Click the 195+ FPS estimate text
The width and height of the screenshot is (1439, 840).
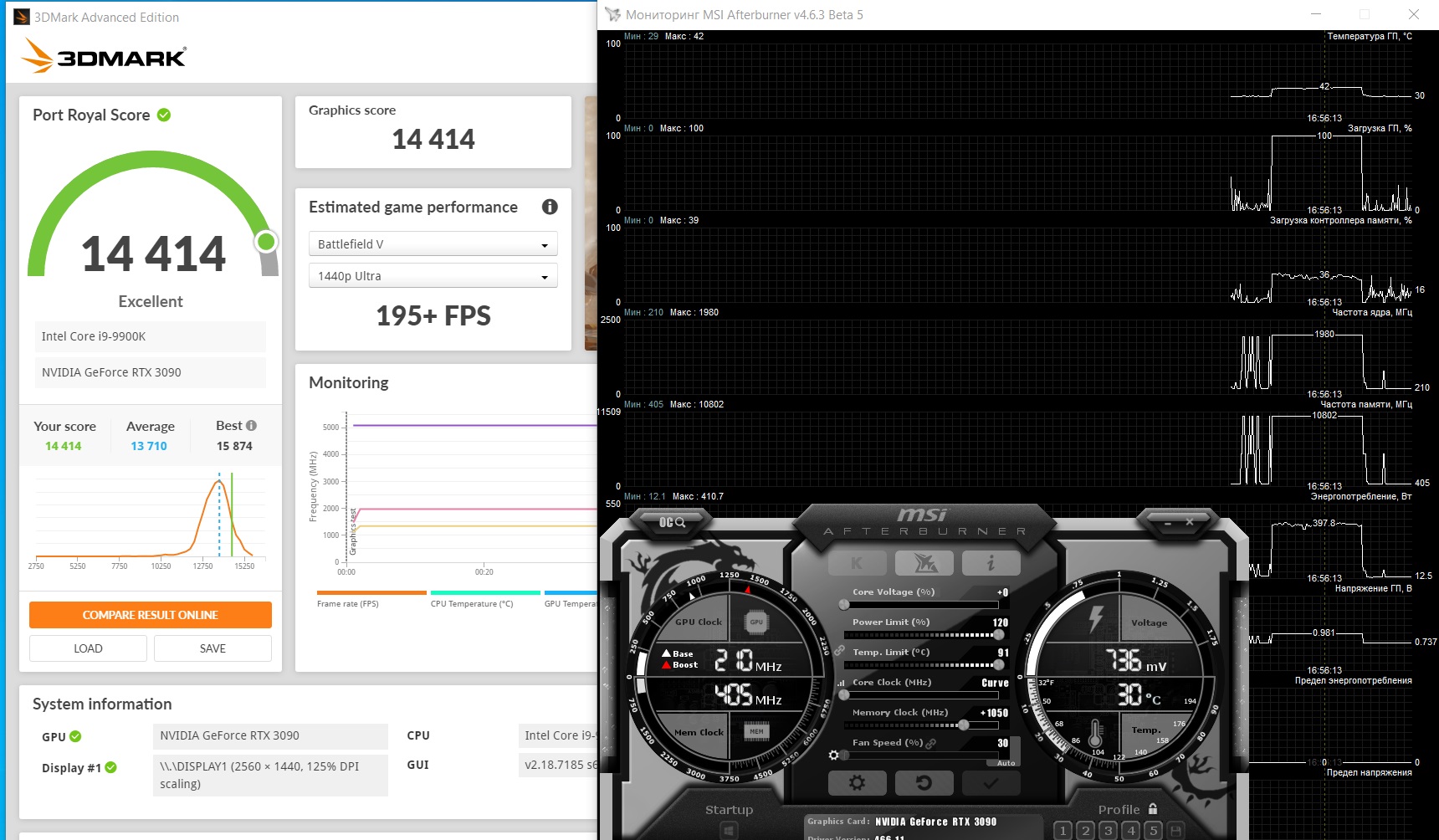433,316
